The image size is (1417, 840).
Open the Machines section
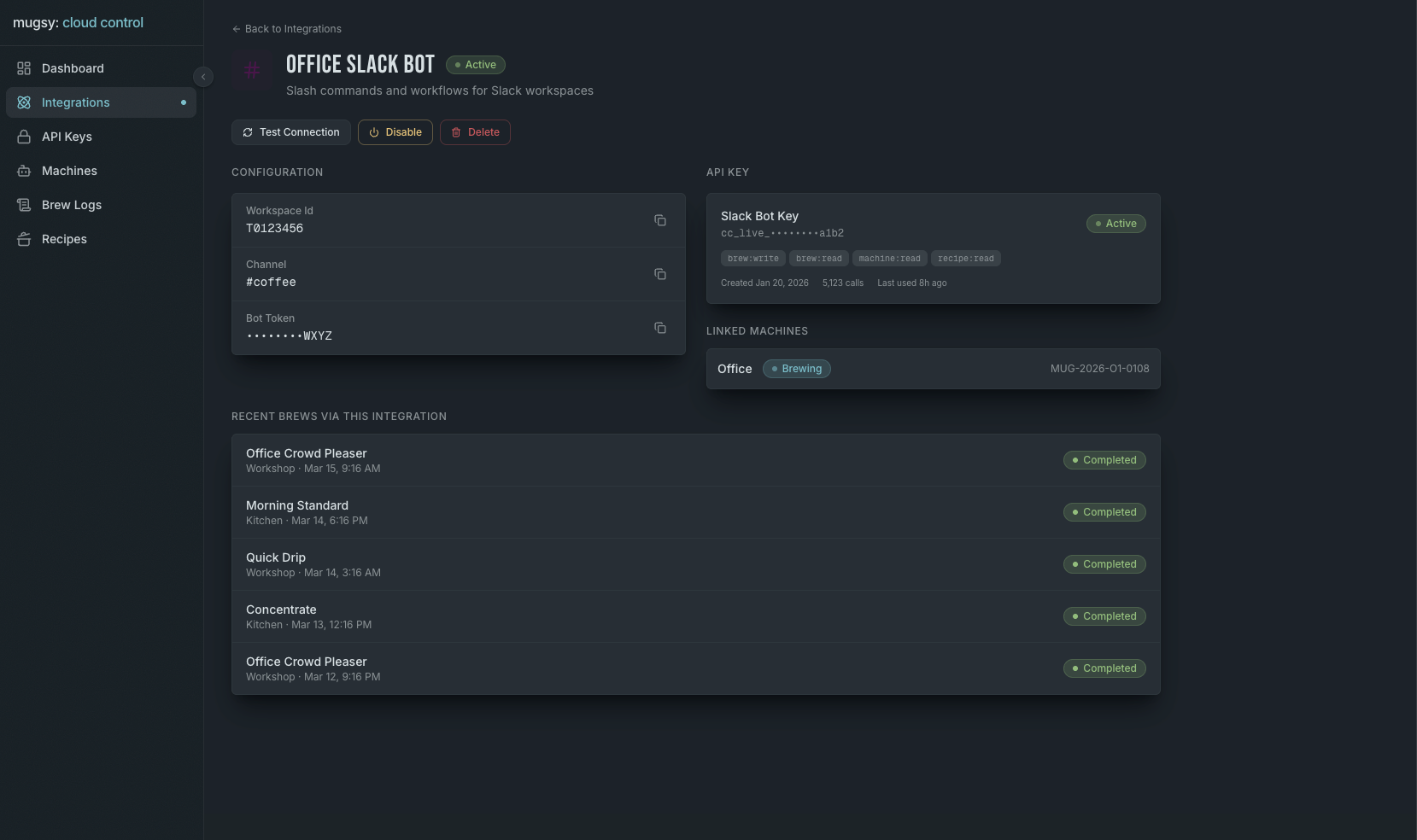point(101,171)
